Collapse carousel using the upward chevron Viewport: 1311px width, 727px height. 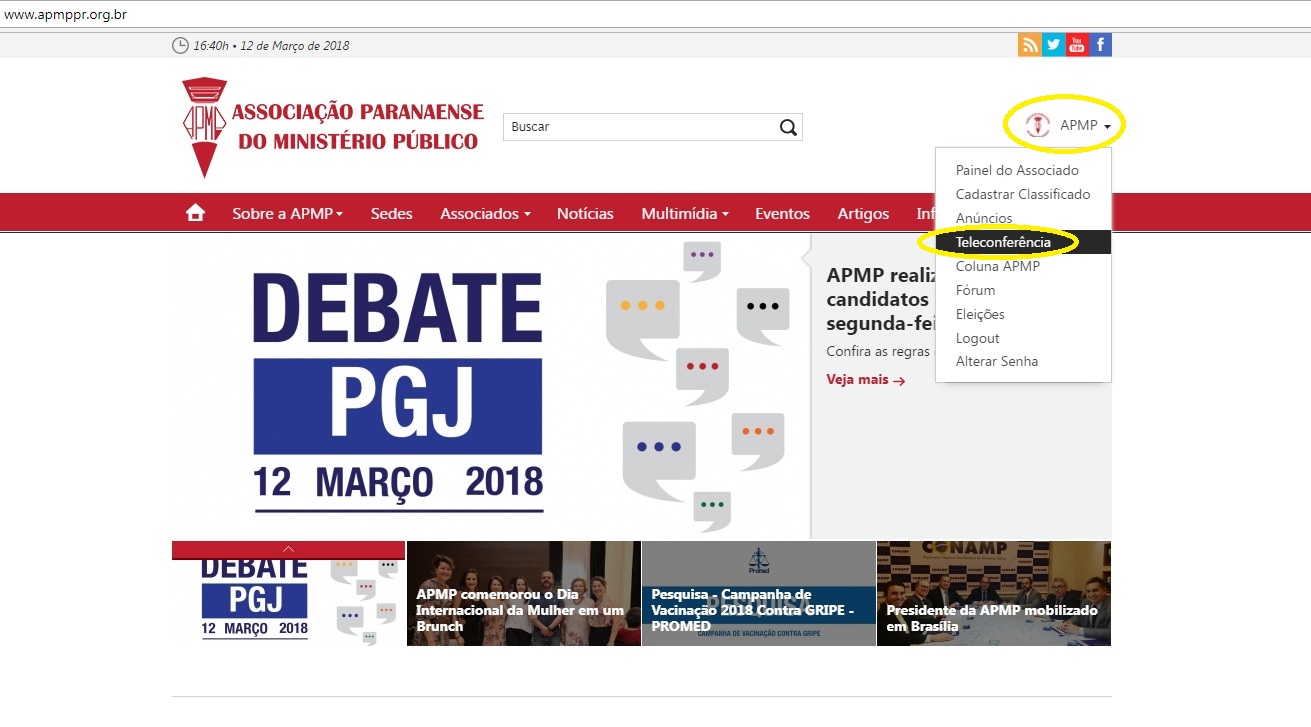point(288,549)
